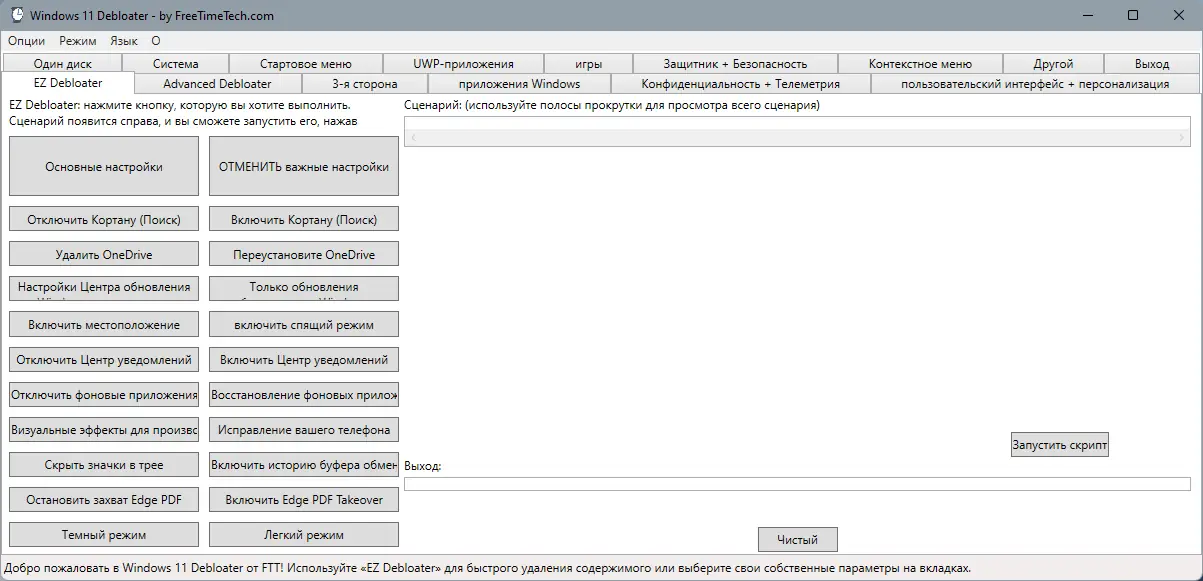Click the Выход output field
Screen dimensions: 1203x581
tap(797, 484)
